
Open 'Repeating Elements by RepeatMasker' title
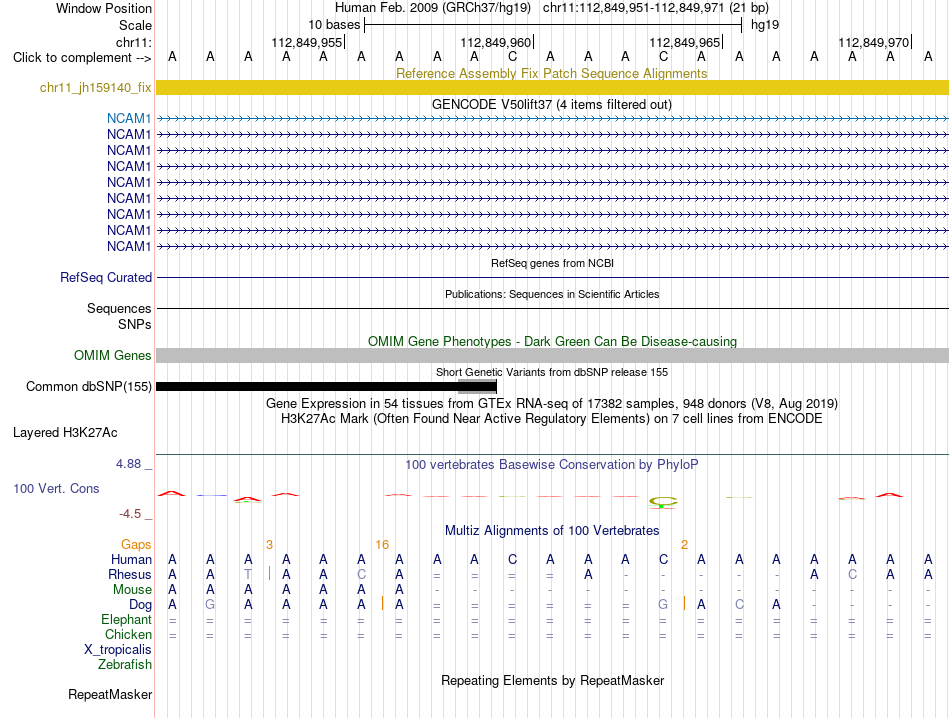553,680
